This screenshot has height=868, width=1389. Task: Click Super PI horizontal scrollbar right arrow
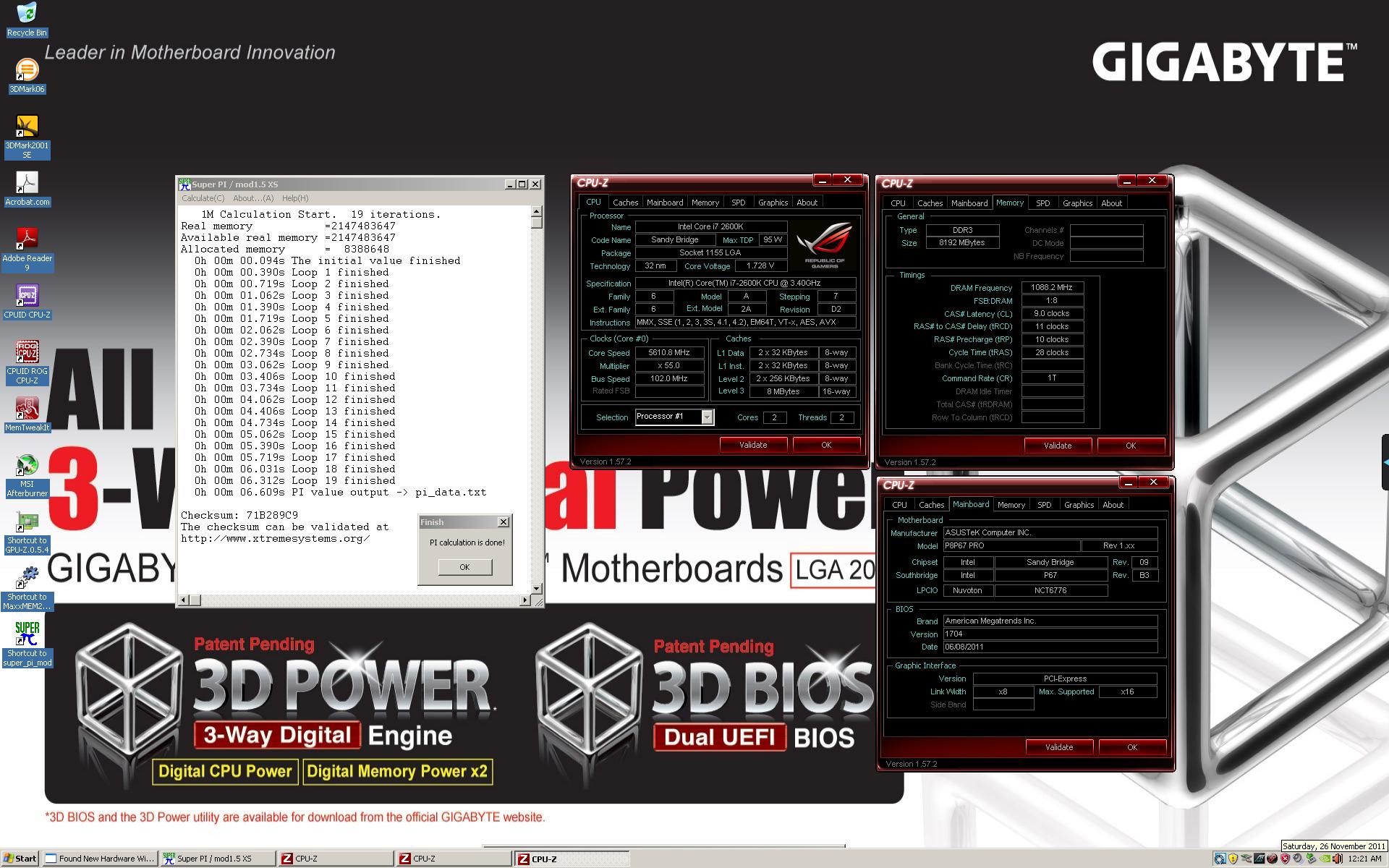(525, 600)
